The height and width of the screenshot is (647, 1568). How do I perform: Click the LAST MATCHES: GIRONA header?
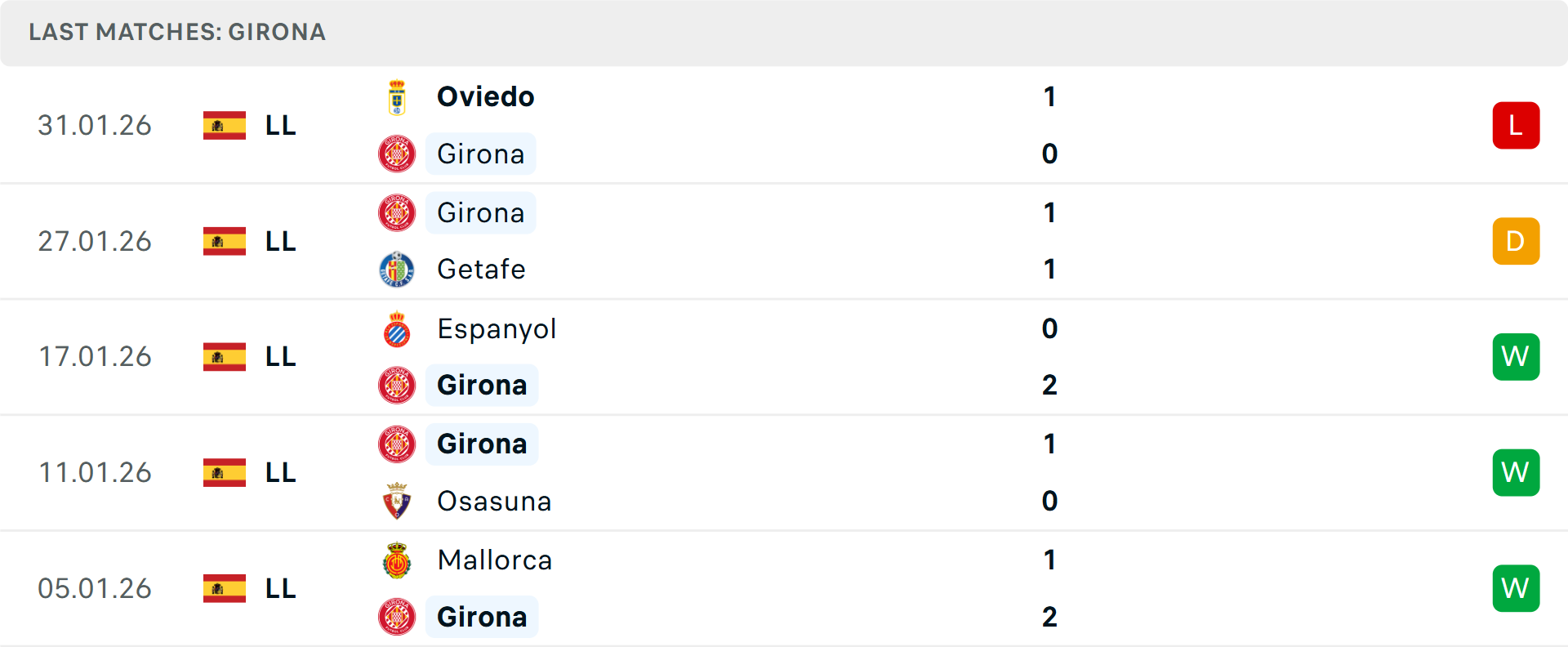(x=177, y=32)
